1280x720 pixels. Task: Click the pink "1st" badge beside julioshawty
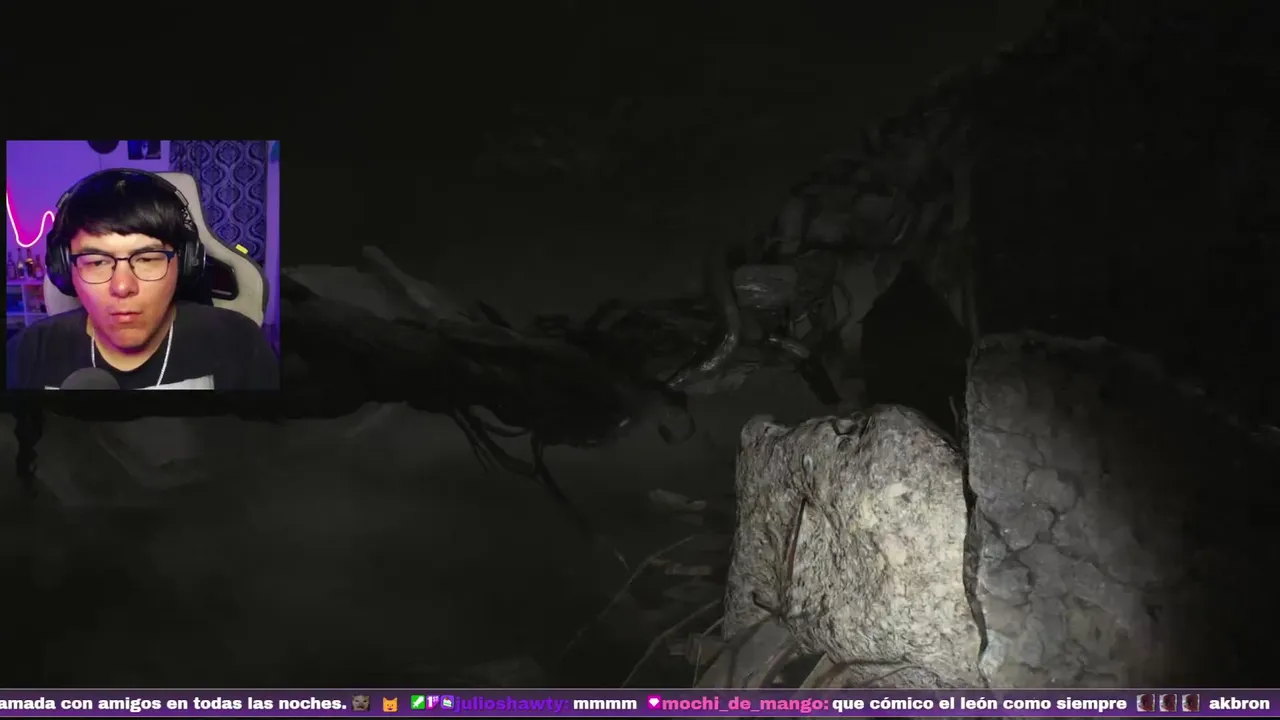432,702
